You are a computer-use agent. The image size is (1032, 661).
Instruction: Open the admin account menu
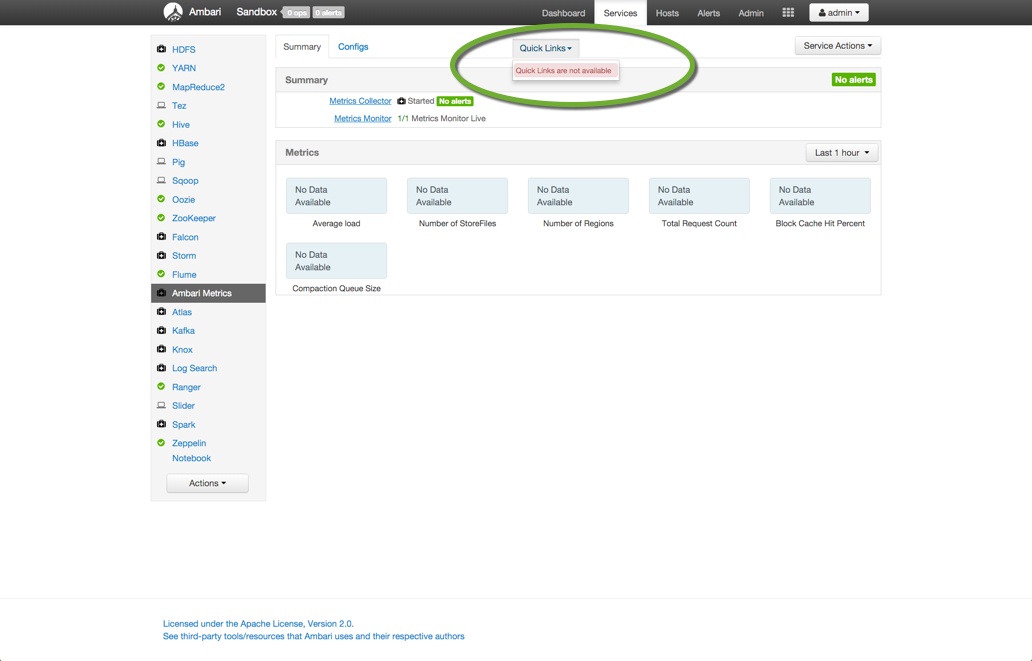tap(838, 12)
